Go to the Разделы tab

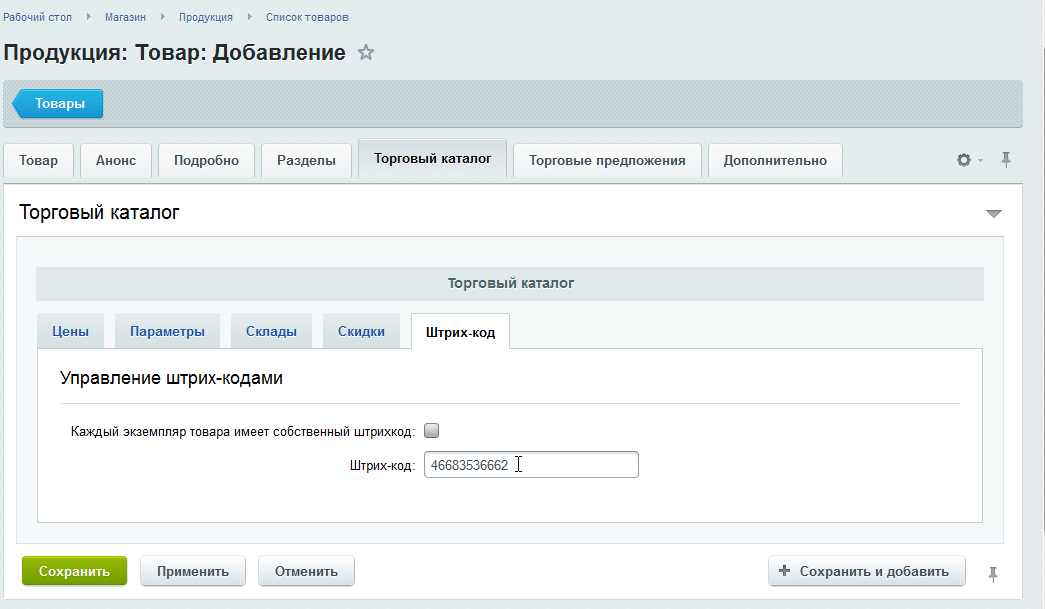(306, 160)
